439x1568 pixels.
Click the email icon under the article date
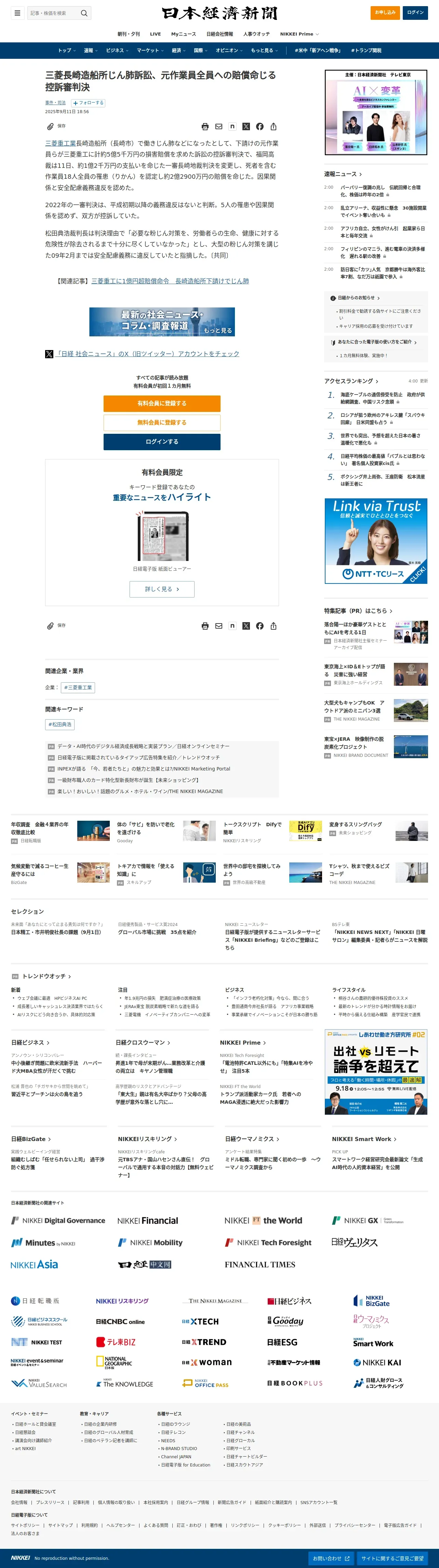[218, 126]
